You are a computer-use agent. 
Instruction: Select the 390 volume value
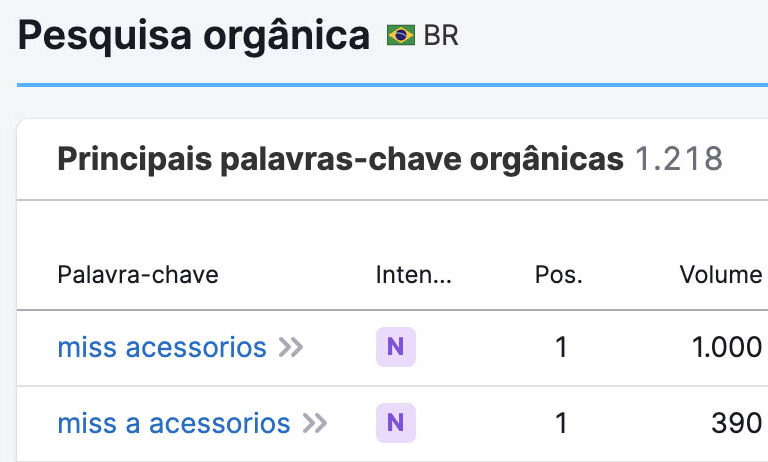coord(736,423)
